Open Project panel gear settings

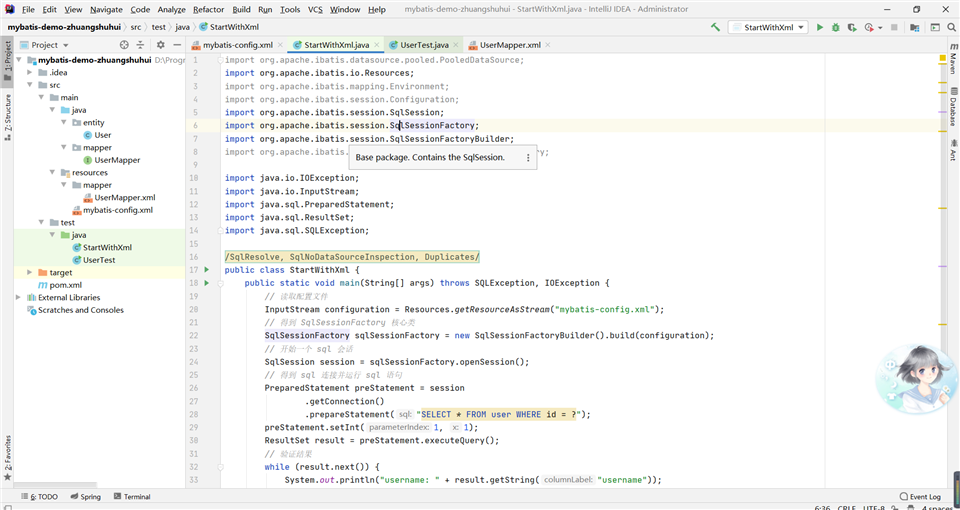pos(160,45)
